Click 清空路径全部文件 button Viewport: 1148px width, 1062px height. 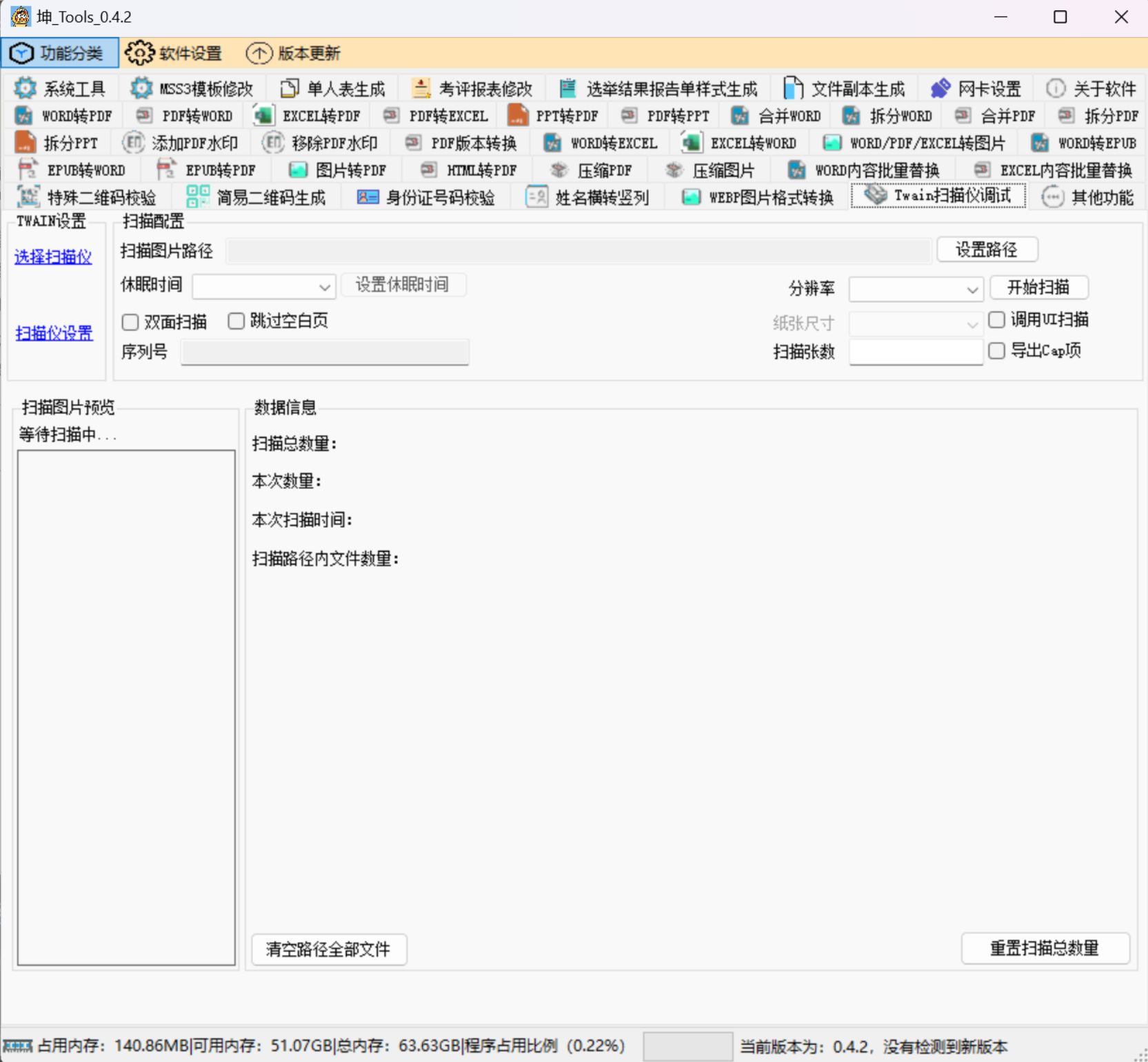point(328,950)
